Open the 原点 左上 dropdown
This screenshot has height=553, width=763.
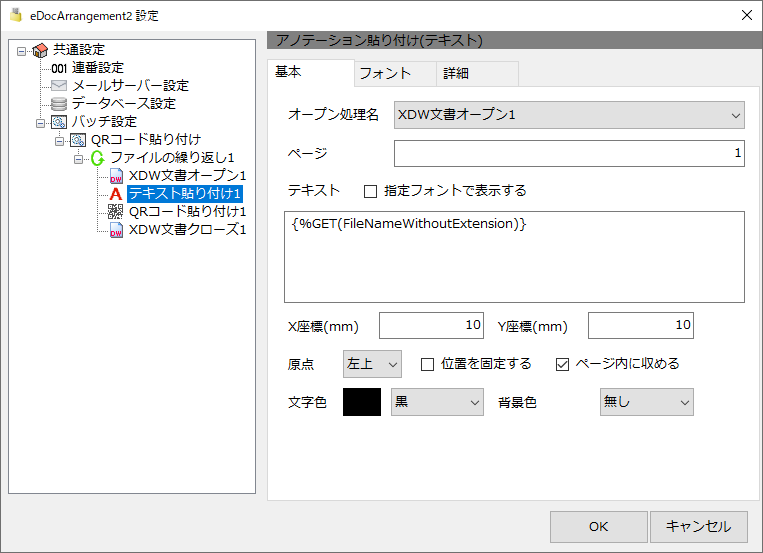tap(372, 364)
